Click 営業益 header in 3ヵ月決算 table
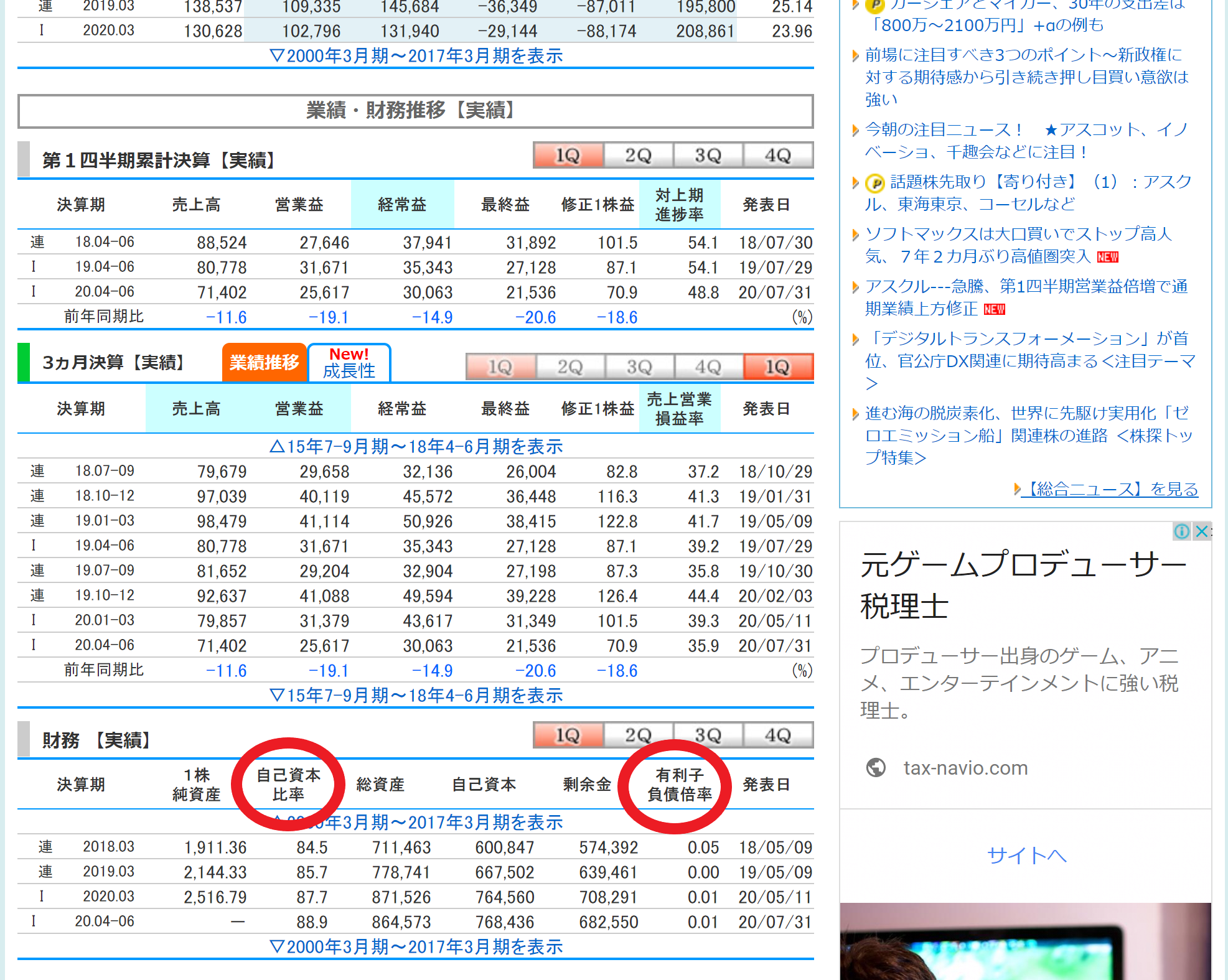Viewport: 1228px width, 980px height. [x=299, y=409]
